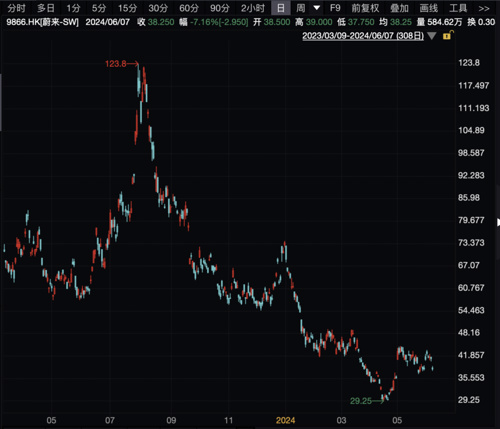Show more toolbar options via >> icon
This screenshot has height=429, width=500.
[484, 8]
